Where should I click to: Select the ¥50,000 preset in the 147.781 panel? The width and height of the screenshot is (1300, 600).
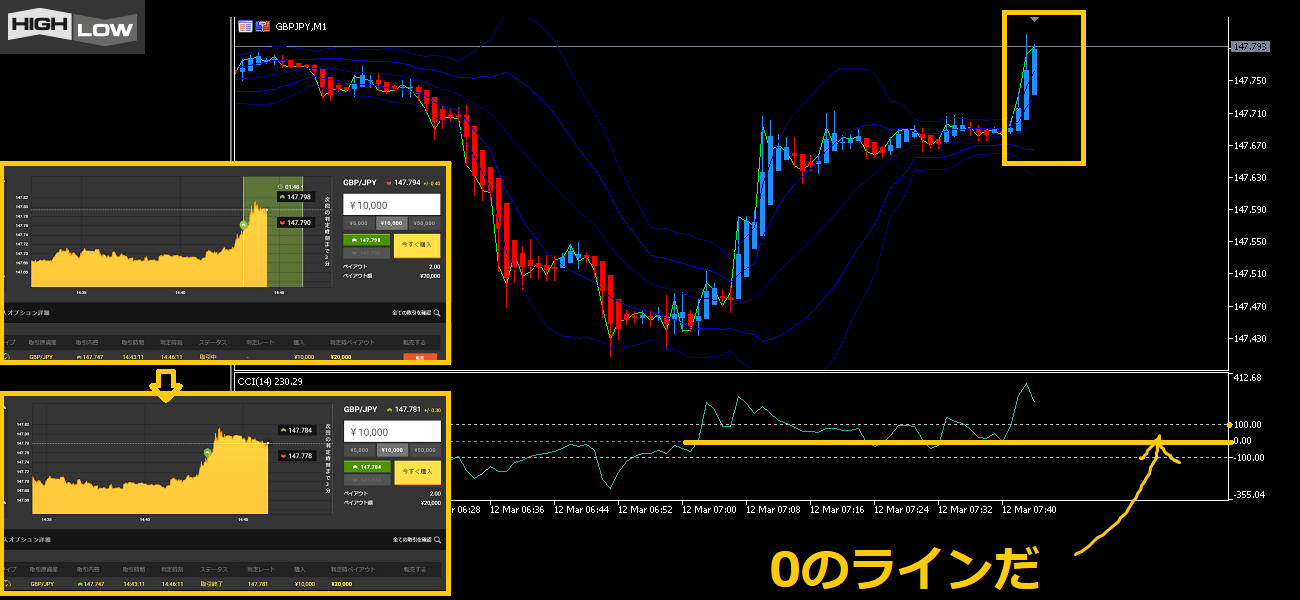(x=424, y=450)
